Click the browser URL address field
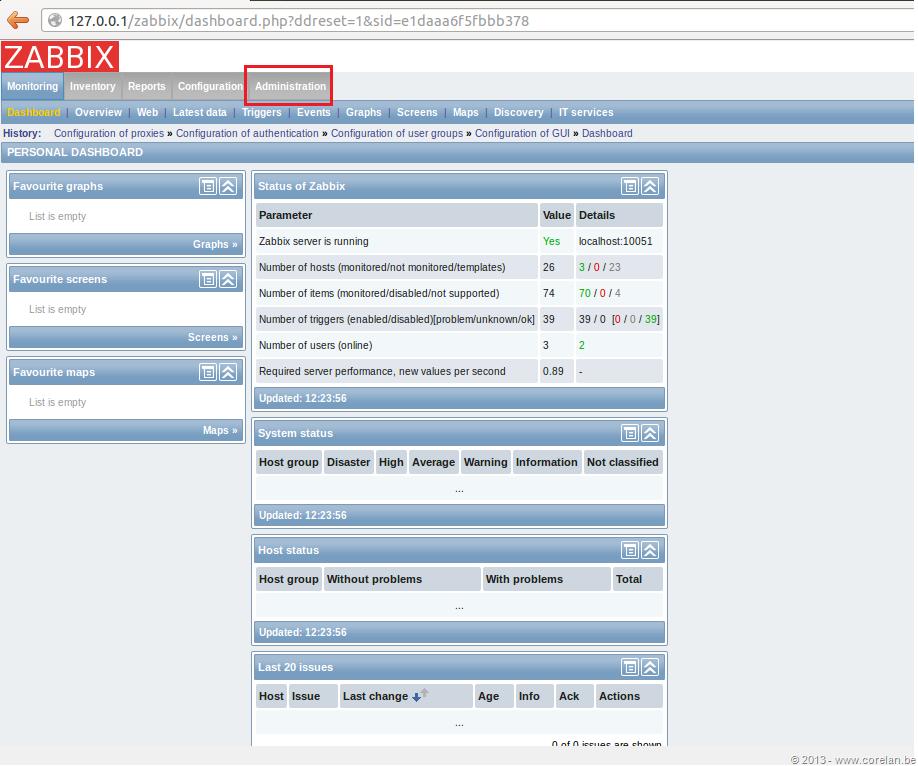The width and height of the screenshot is (918, 766). click(x=477, y=20)
